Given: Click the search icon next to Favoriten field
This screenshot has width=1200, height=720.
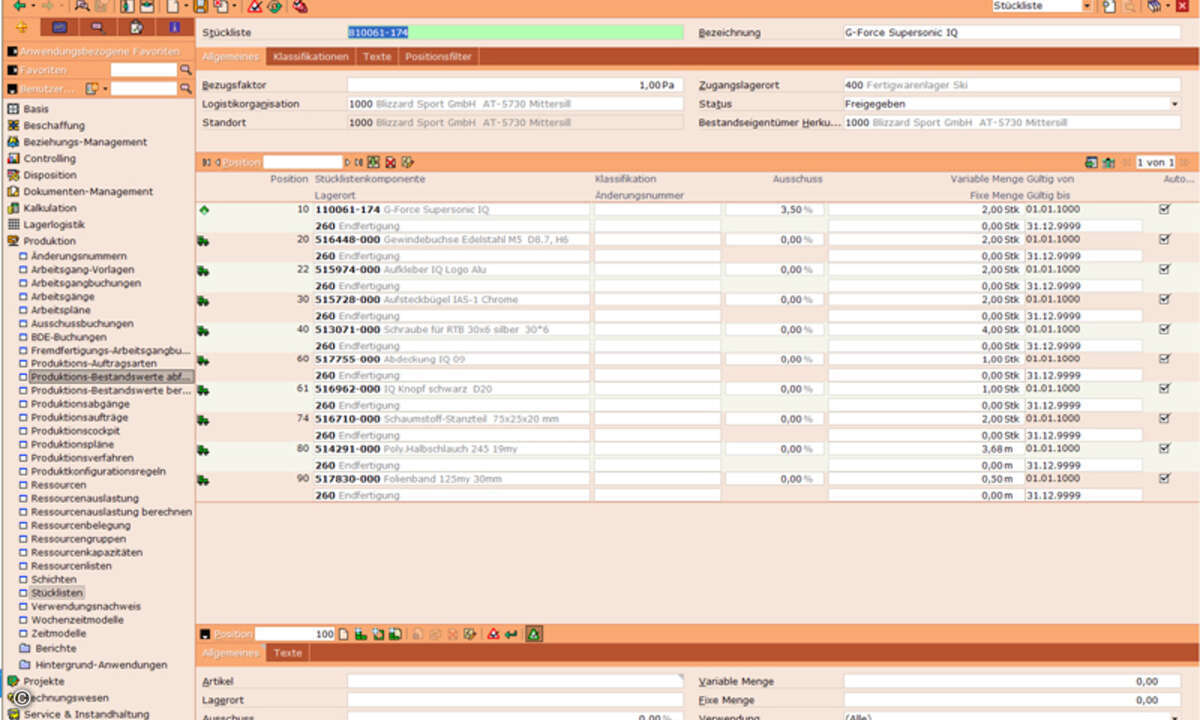Looking at the screenshot, I should 185,70.
